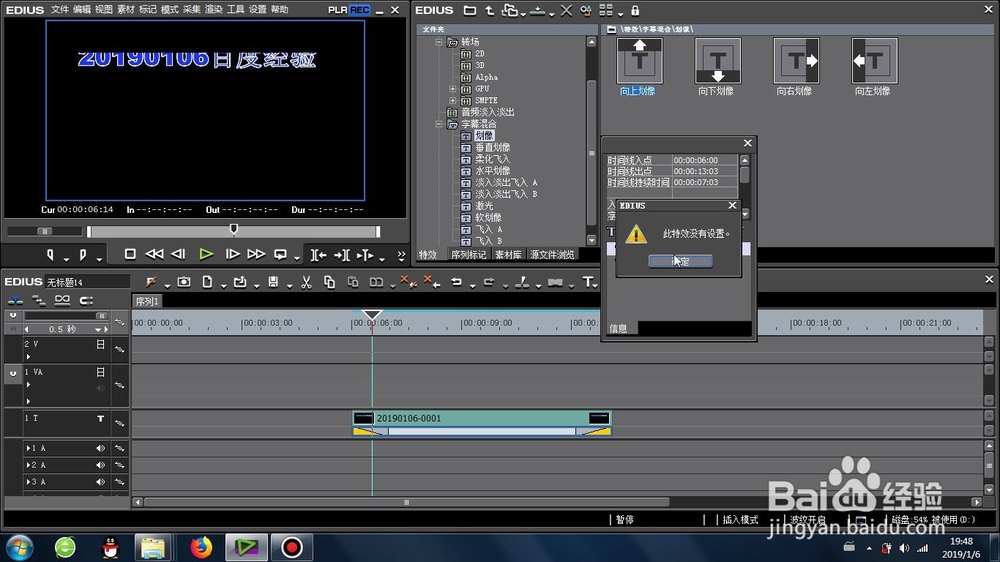The image size is (1000, 562).
Task: Click the Add cut point icon
Action: pos(522,282)
